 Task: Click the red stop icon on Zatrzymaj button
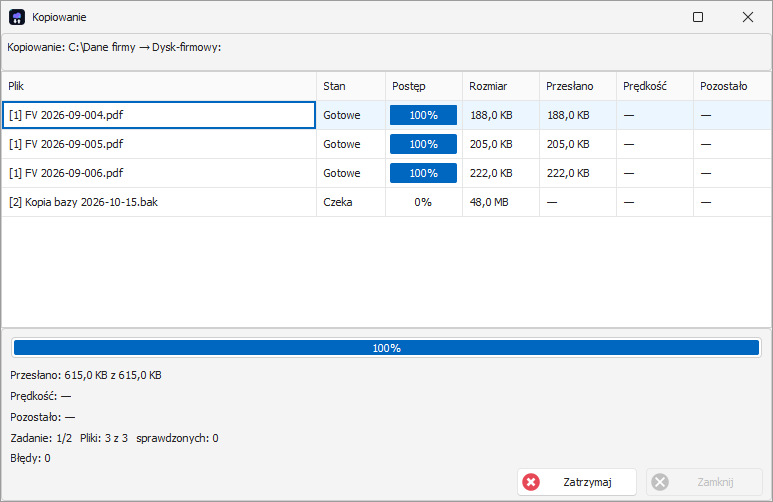coord(531,482)
